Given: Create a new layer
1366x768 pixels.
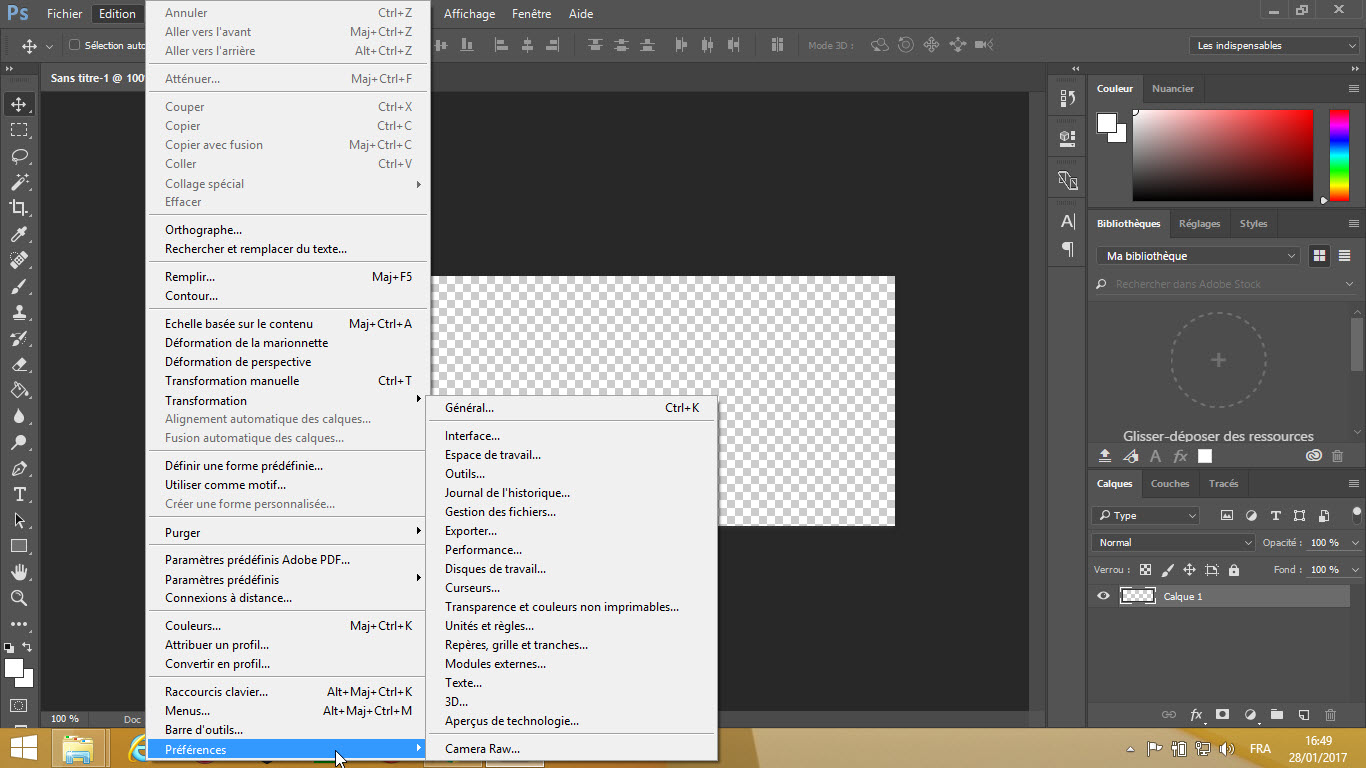Looking at the screenshot, I should [1303, 715].
